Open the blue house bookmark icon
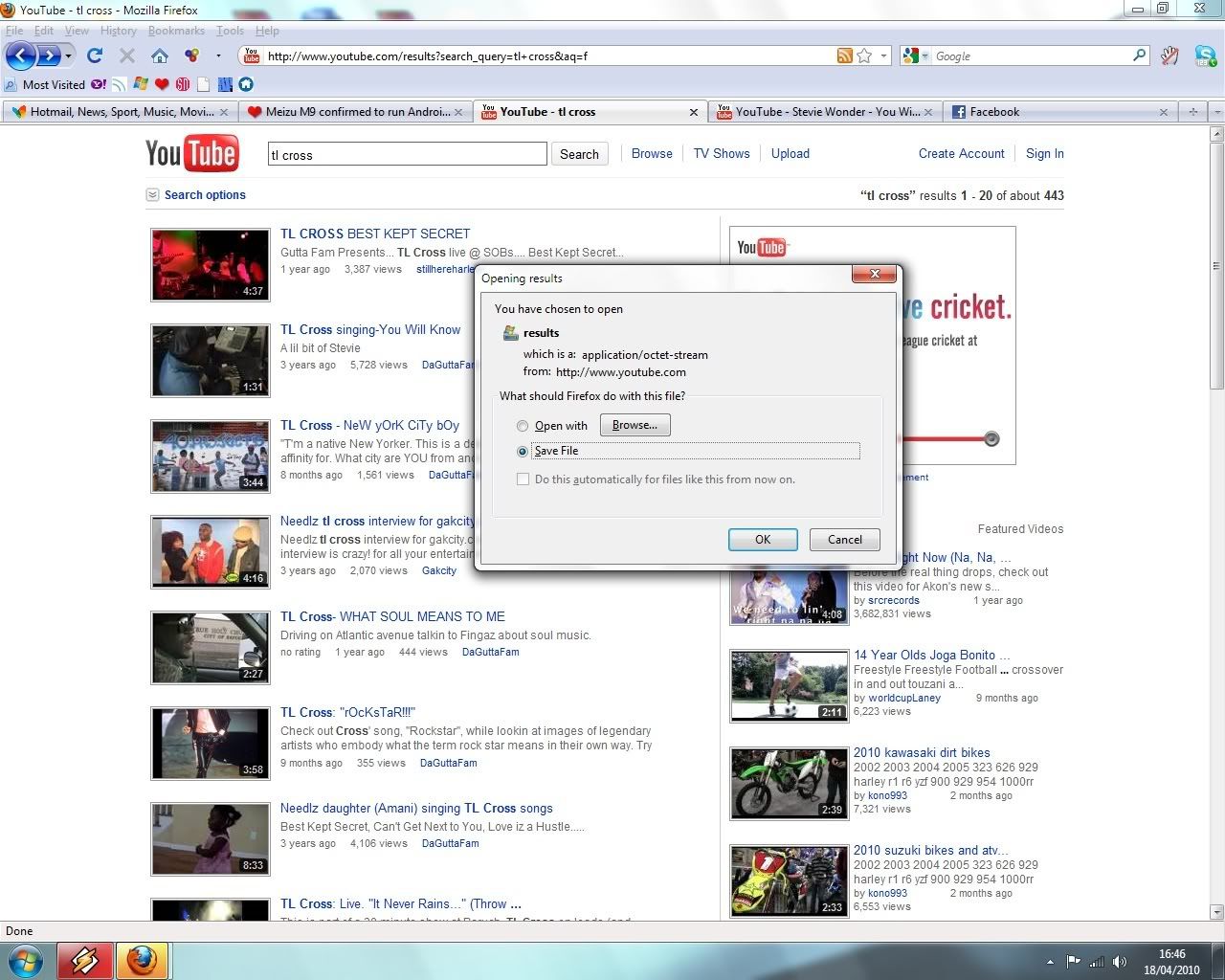1225x980 pixels. point(246,84)
